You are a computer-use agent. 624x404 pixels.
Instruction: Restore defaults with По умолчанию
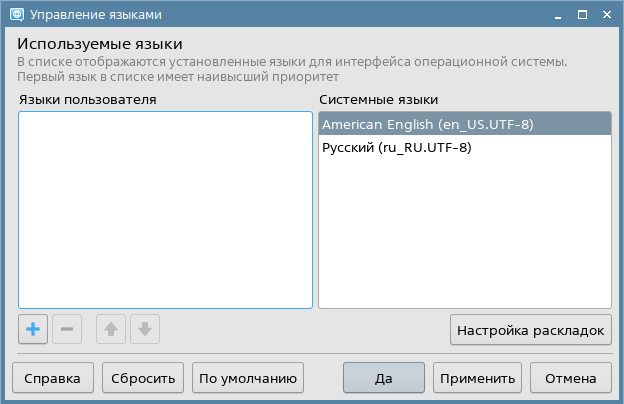tap(248, 378)
